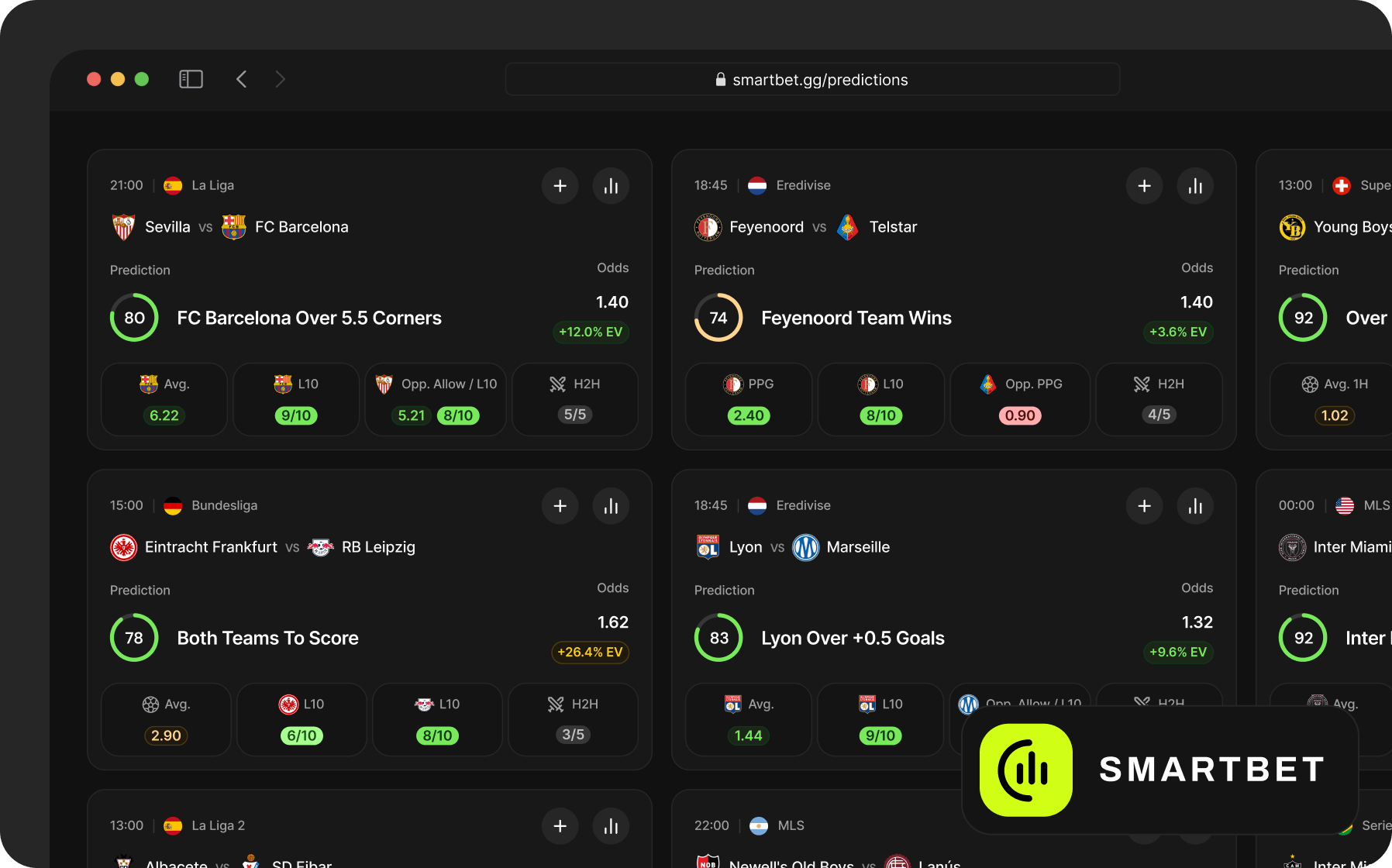Open the H2H 5/5 stat tile
The image size is (1392, 868).
click(x=575, y=400)
